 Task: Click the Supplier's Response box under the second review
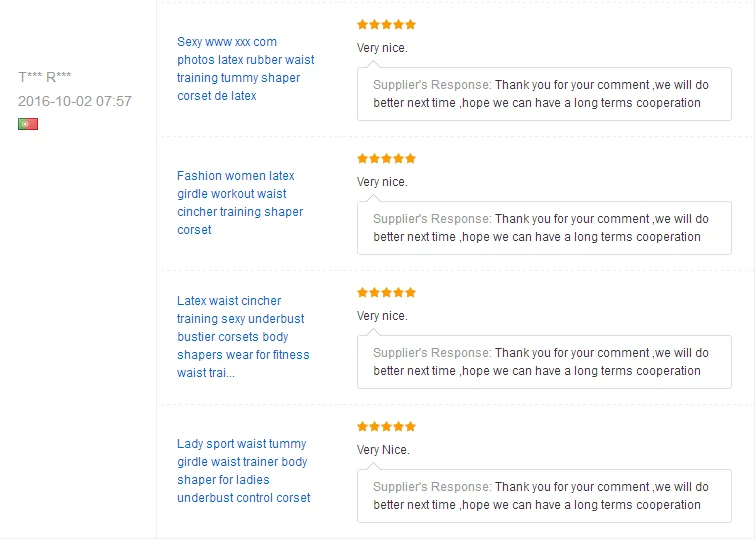click(544, 228)
